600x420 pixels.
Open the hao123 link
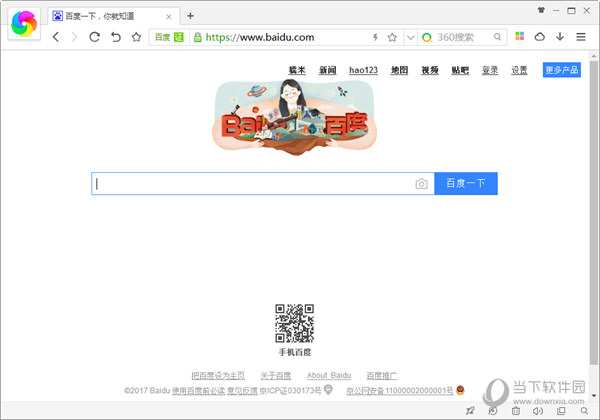click(x=364, y=70)
